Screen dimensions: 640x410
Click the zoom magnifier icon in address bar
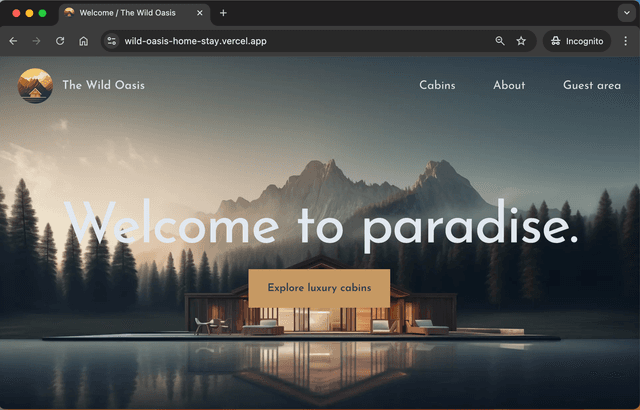point(500,41)
